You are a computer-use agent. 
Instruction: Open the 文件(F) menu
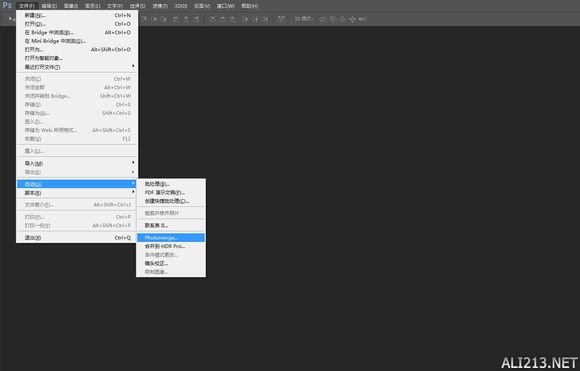coord(27,6)
